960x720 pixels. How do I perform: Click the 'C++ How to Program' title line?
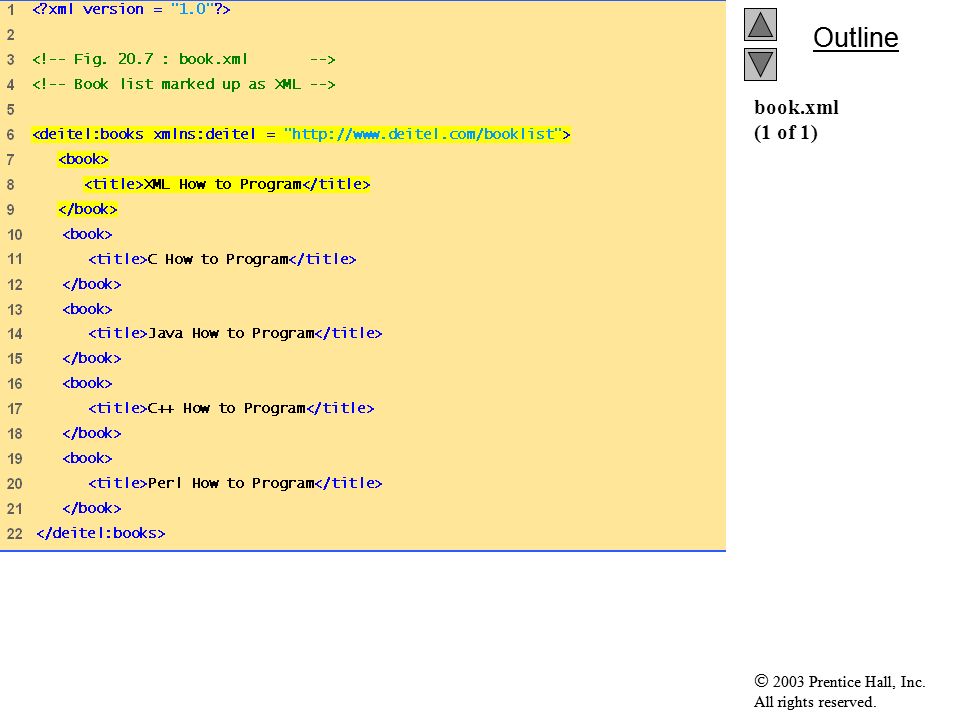[231, 408]
